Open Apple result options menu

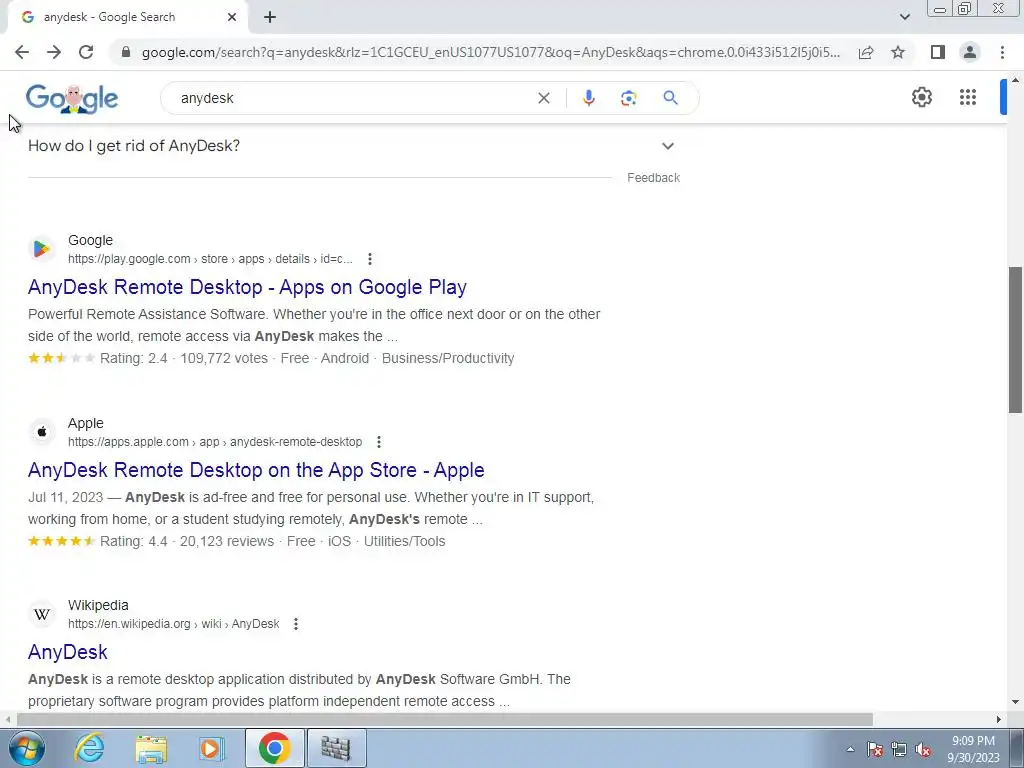click(x=379, y=442)
